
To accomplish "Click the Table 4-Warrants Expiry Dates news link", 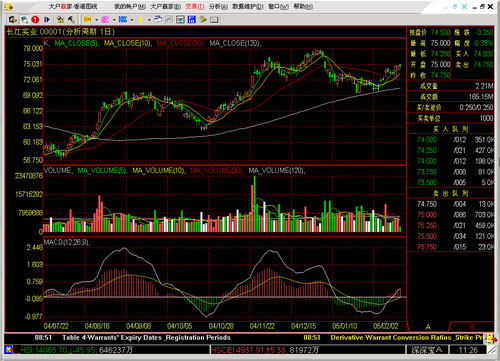I will click(146, 338).
